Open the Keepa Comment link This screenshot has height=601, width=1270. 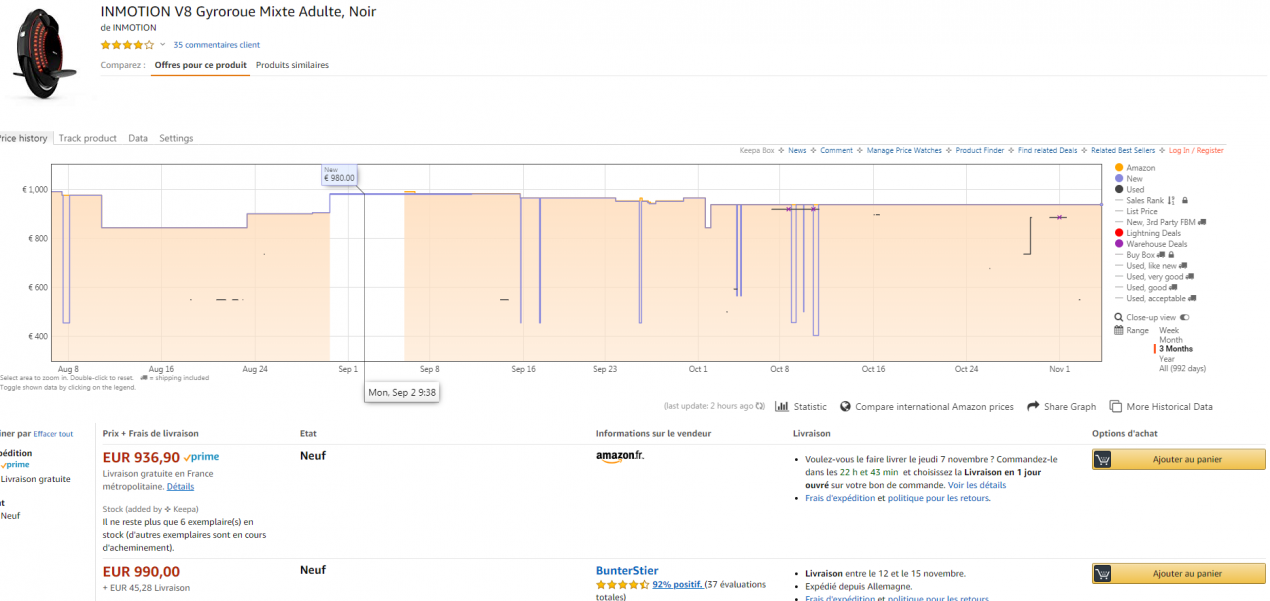point(837,150)
